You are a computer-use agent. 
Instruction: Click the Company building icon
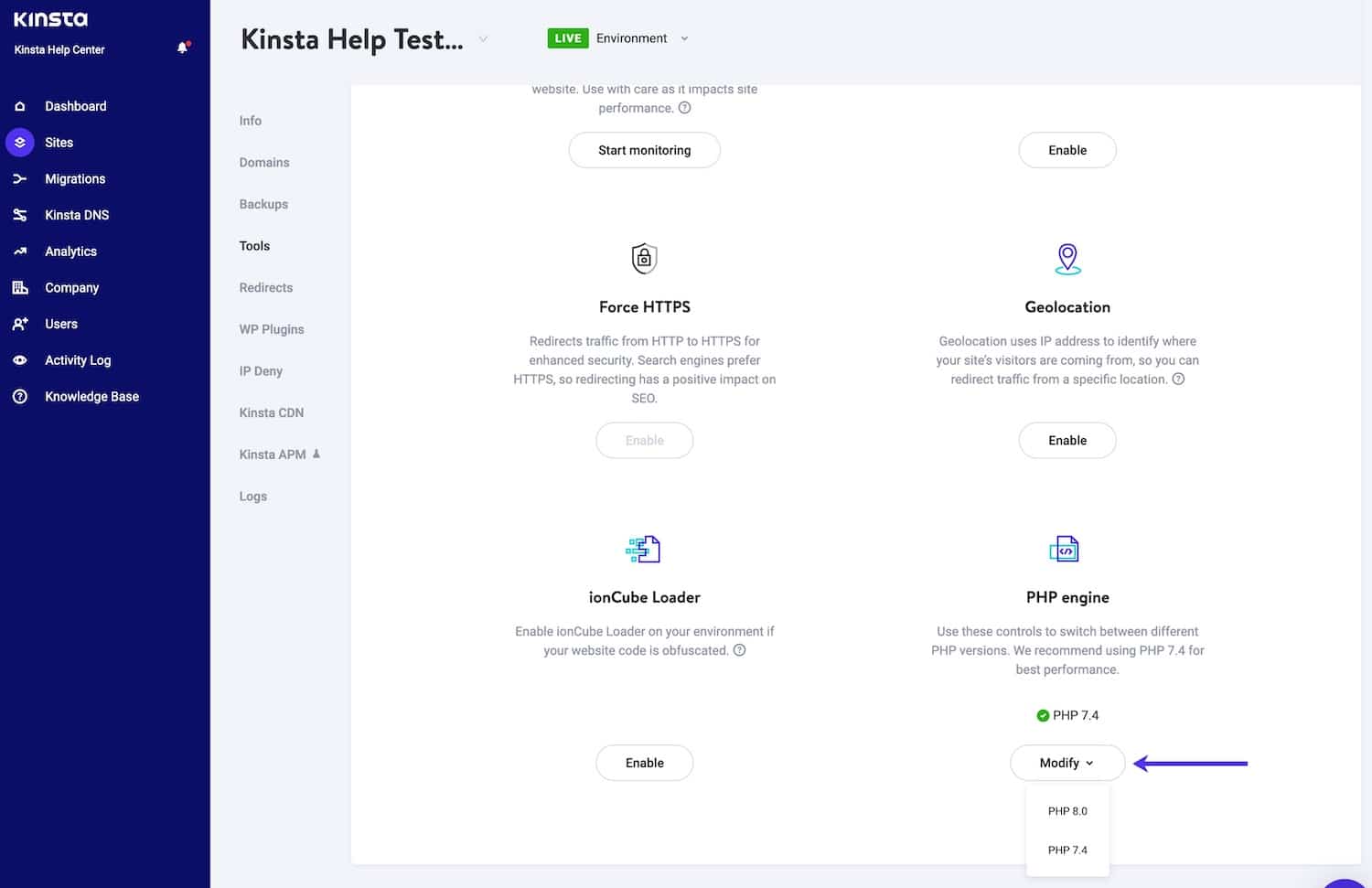[x=20, y=287]
